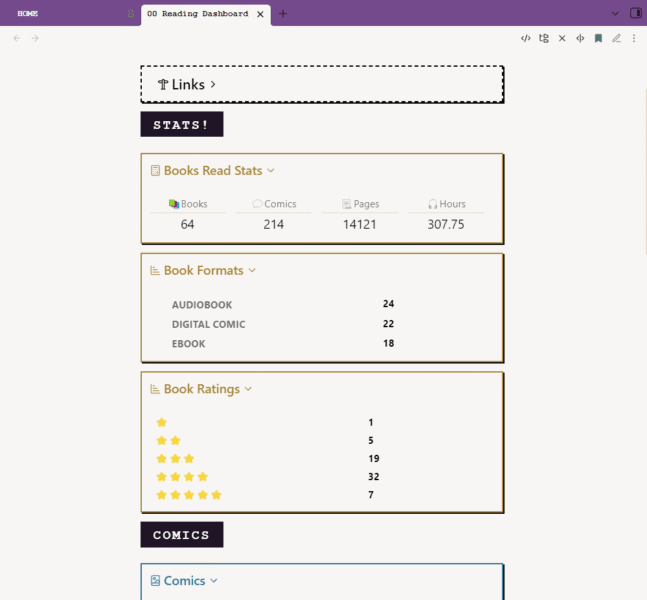Collapse the Comics callout

click(214, 581)
